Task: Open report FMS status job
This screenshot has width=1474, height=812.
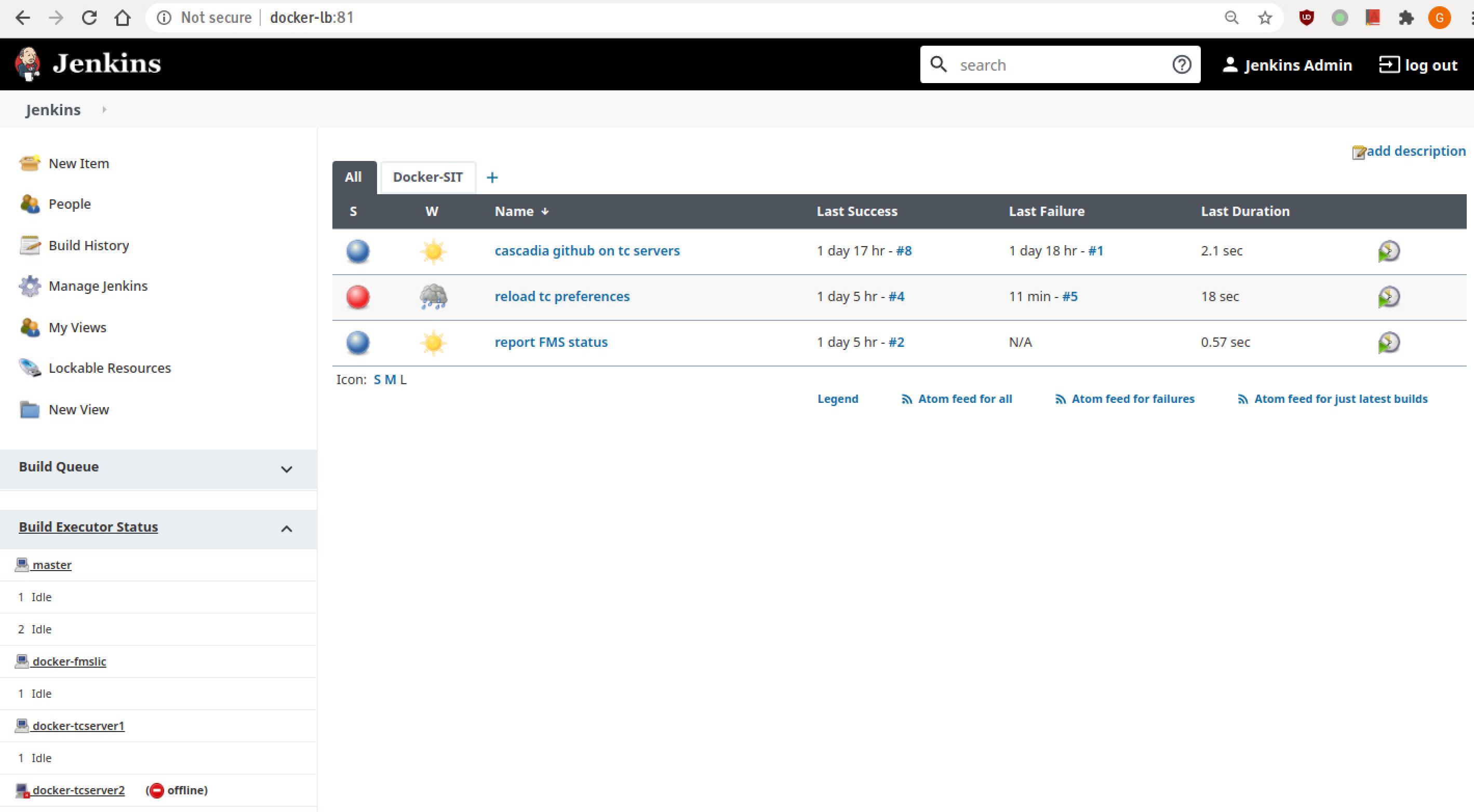Action: pos(551,343)
